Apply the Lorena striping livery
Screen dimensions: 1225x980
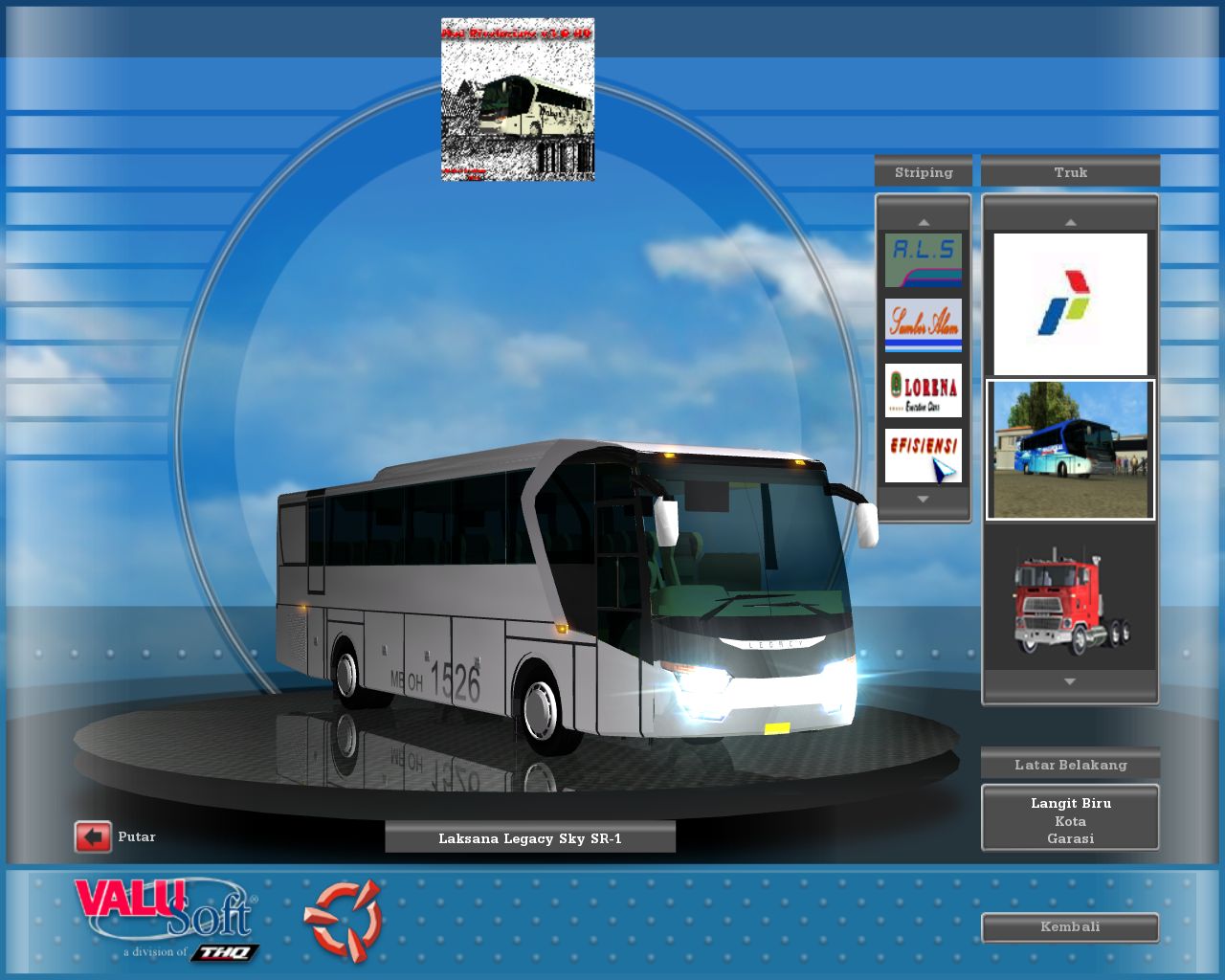pos(924,390)
